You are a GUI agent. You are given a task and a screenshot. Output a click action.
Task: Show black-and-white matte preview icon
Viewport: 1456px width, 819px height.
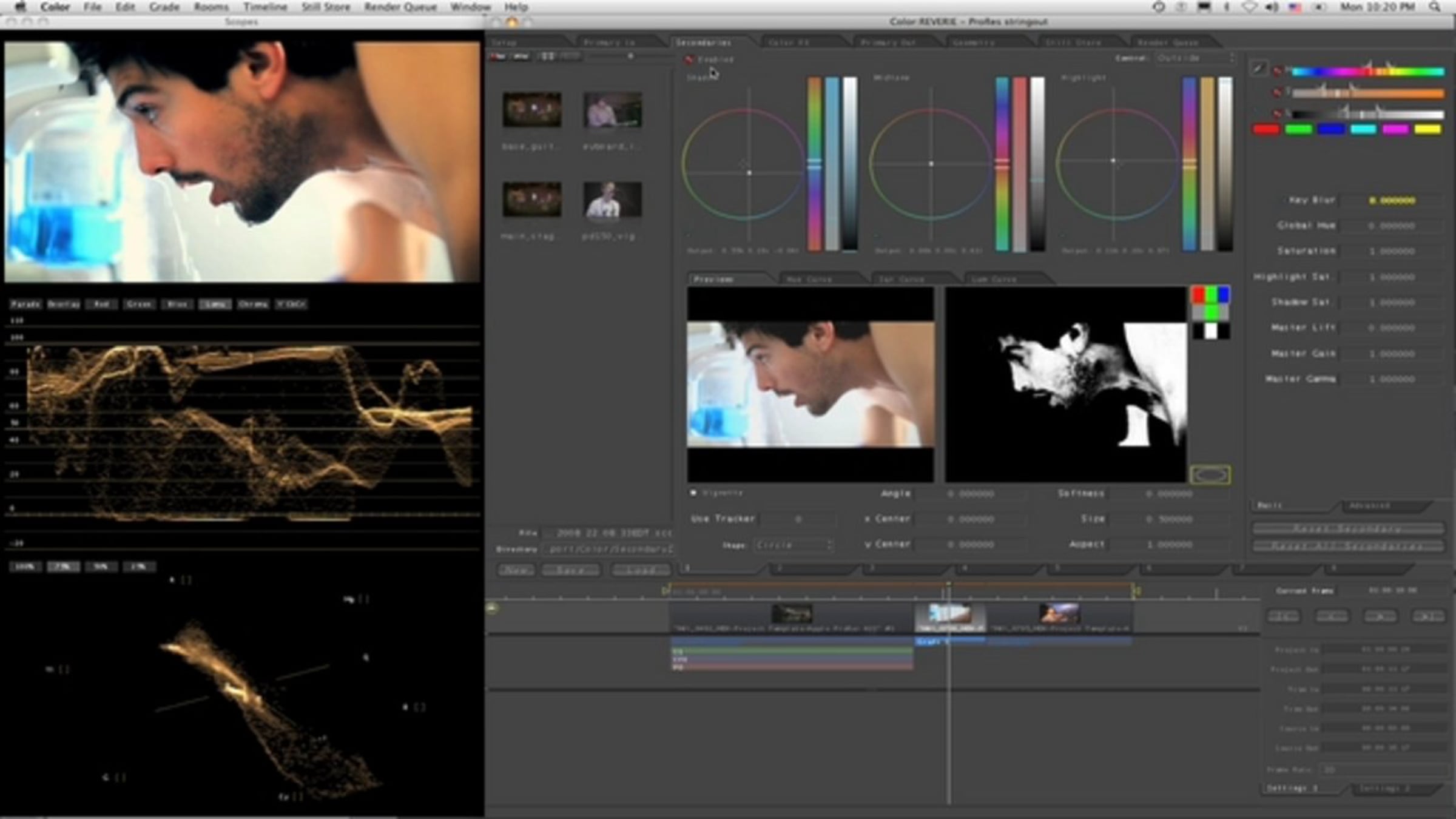pos(1210,331)
